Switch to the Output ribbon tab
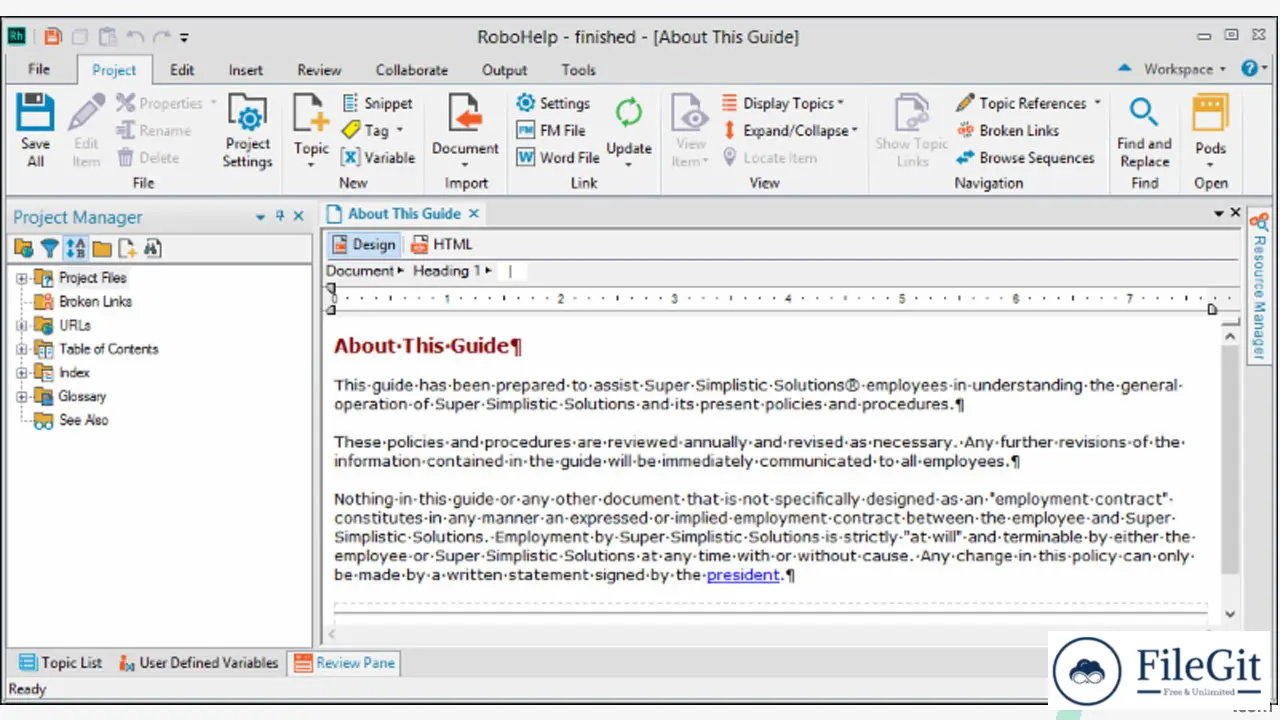Screen dimensions: 1280x720 click(505, 70)
